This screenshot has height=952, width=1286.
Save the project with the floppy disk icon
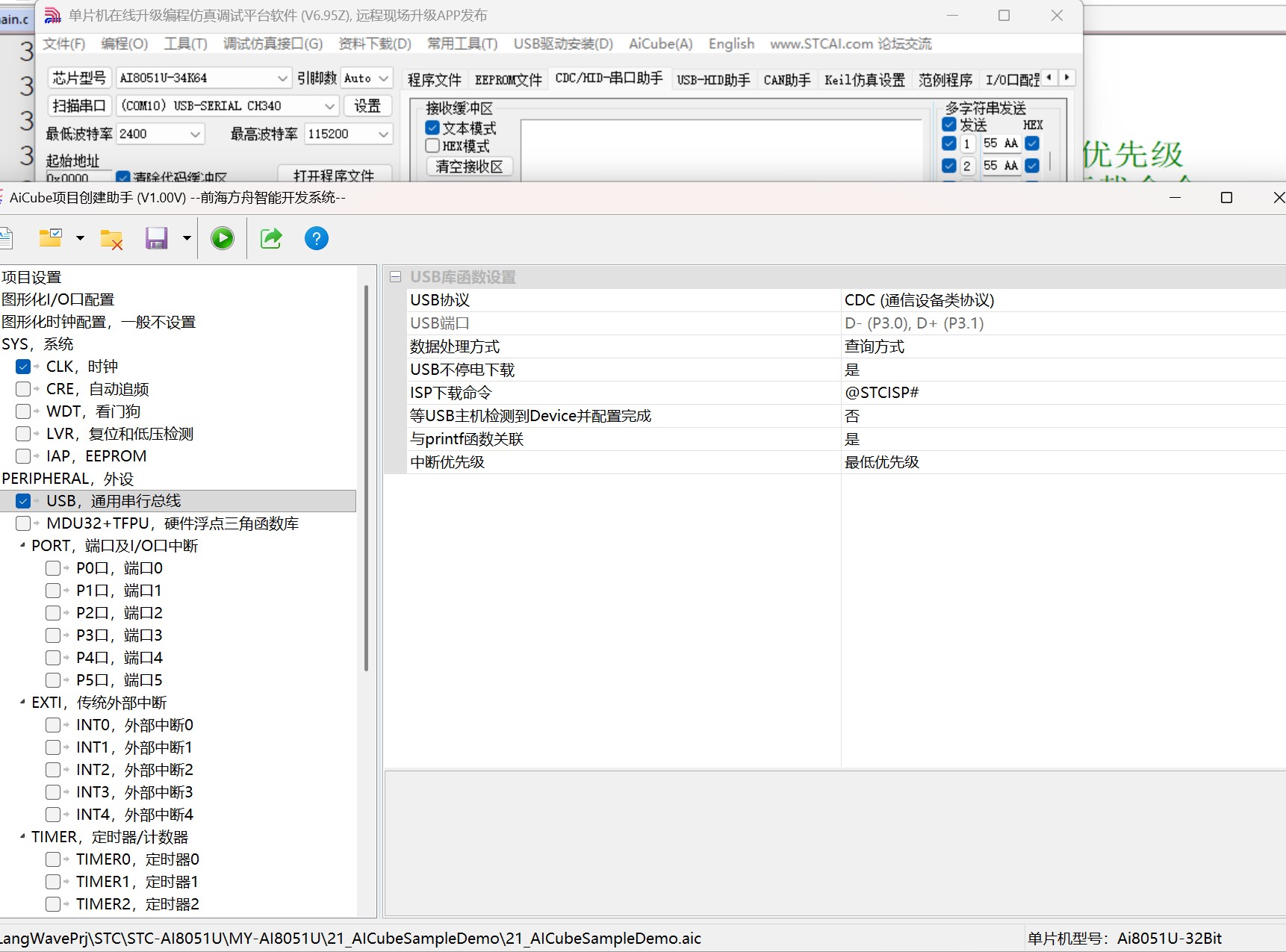point(157,237)
